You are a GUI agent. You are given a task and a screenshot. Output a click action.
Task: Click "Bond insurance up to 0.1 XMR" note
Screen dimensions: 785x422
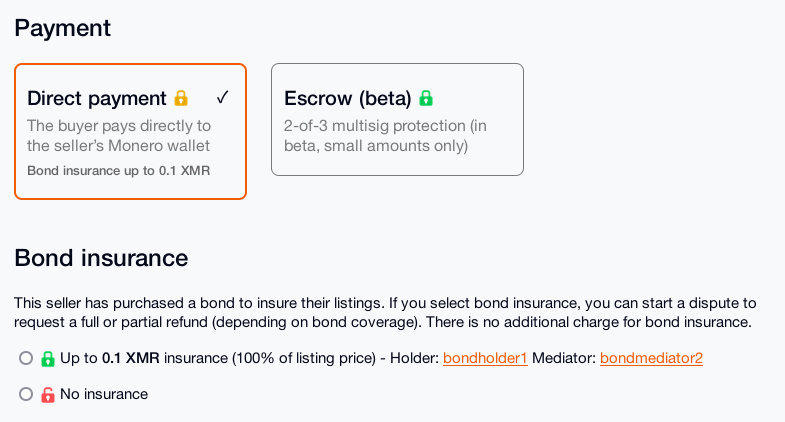(118, 170)
